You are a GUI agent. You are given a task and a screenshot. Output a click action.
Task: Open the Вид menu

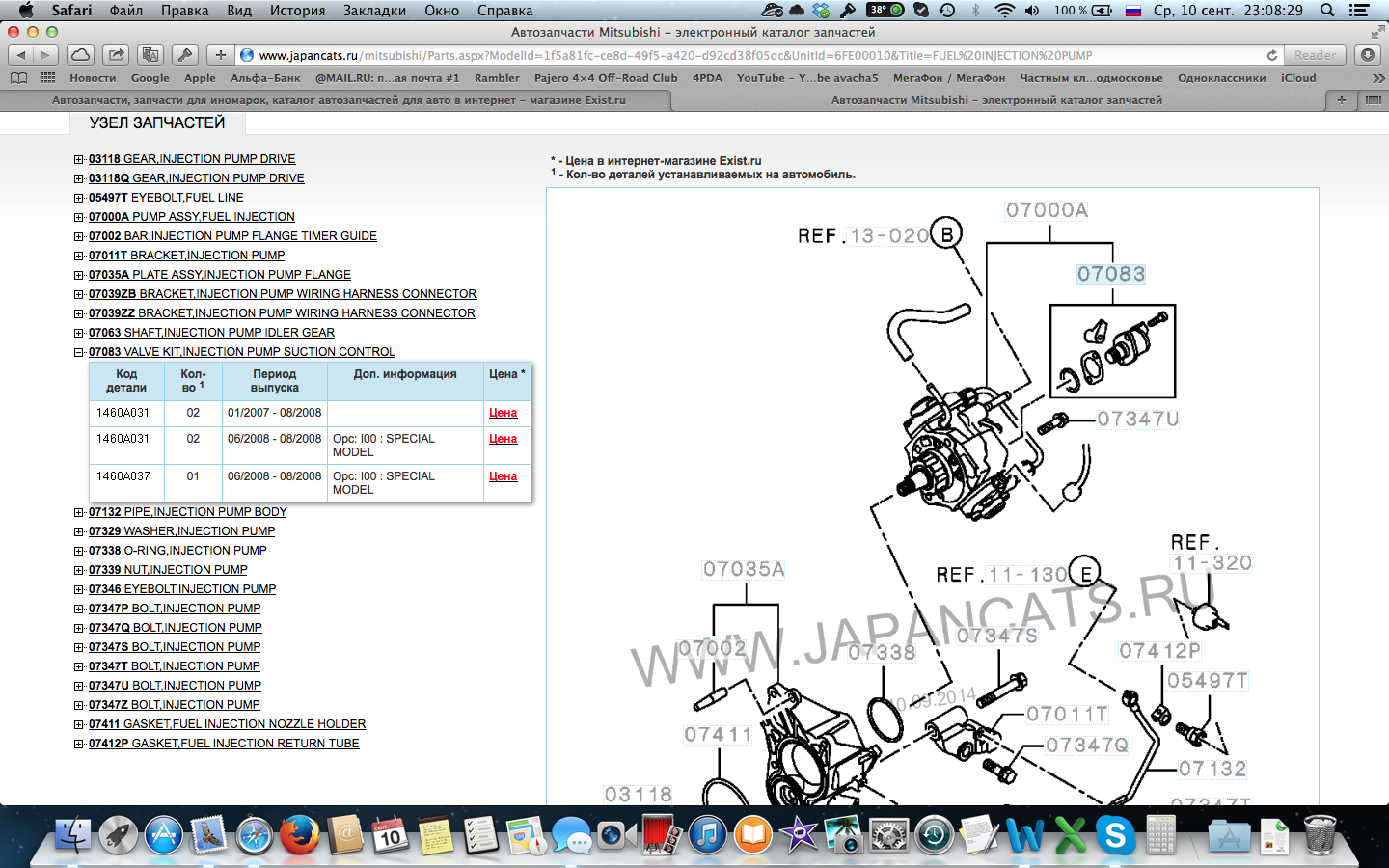point(239,11)
